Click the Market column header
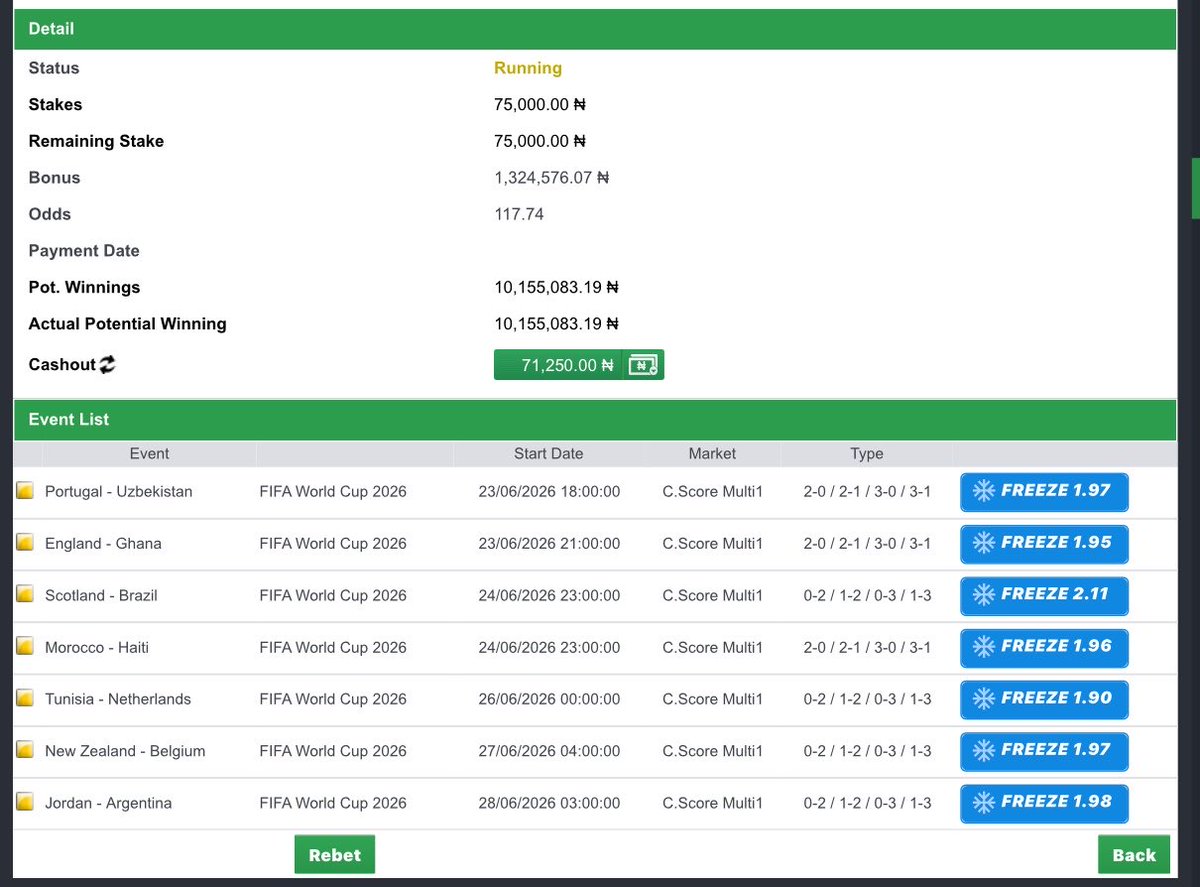1200x887 pixels. [x=712, y=453]
